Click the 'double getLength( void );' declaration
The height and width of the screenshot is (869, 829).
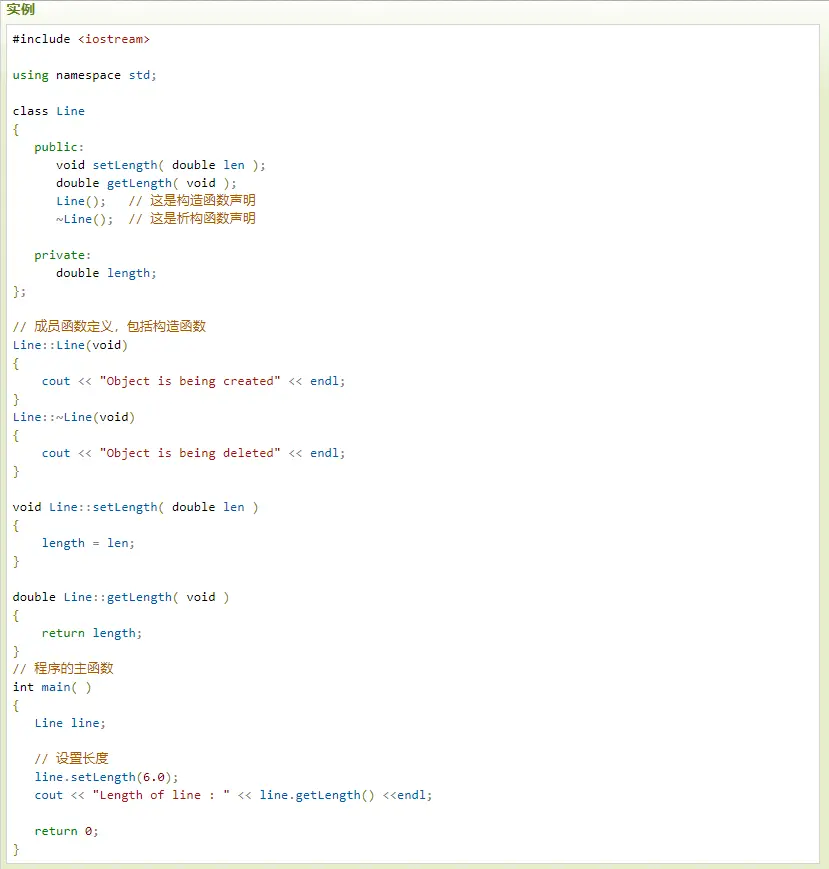pos(146,183)
